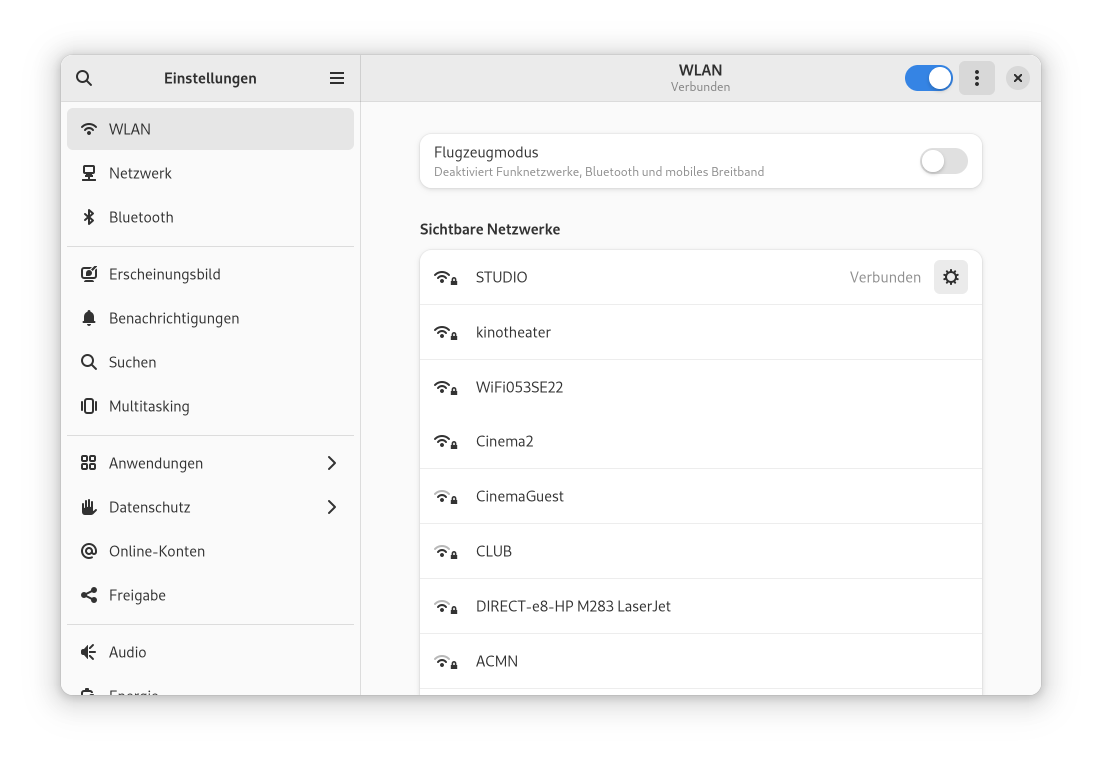Turn off the WLAN switch in header
Image resolution: width=1102 pixels, height=762 pixels.
(x=929, y=78)
